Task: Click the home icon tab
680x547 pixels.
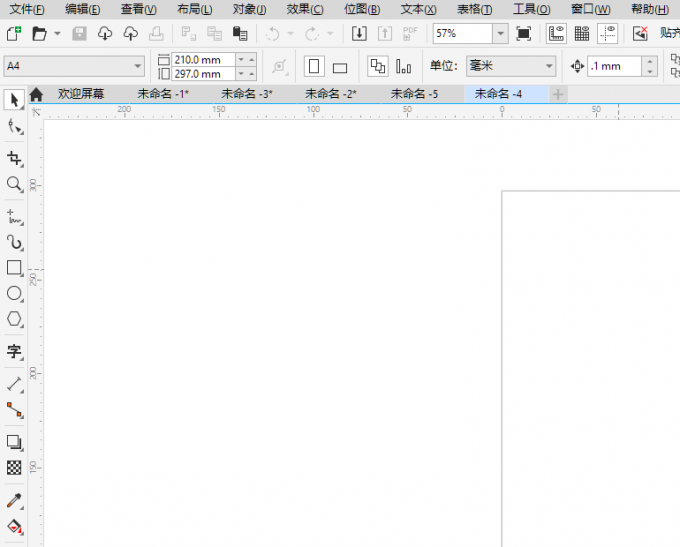Action: click(x=36, y=94)
